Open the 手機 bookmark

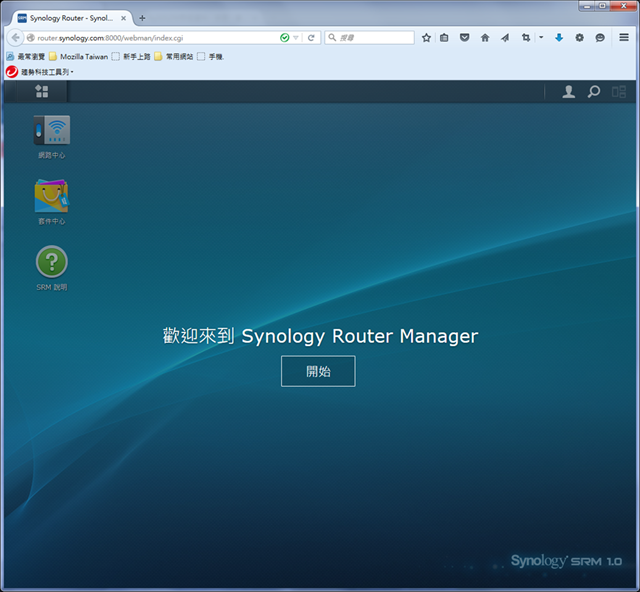tap(211, 56)
